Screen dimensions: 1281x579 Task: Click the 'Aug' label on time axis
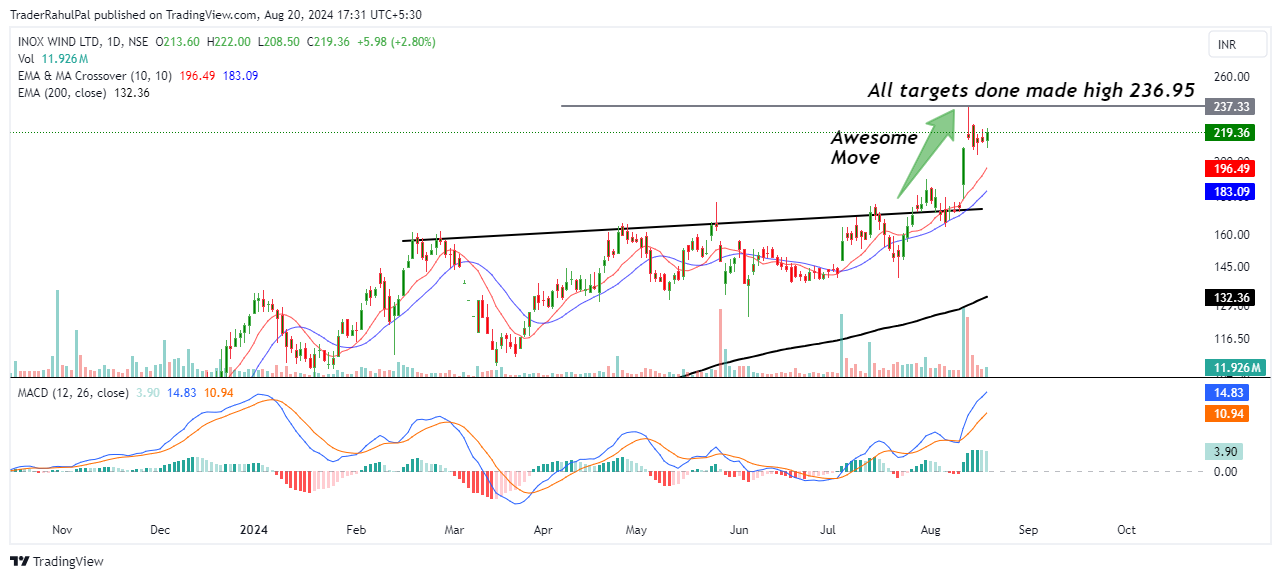click(932, 530)
